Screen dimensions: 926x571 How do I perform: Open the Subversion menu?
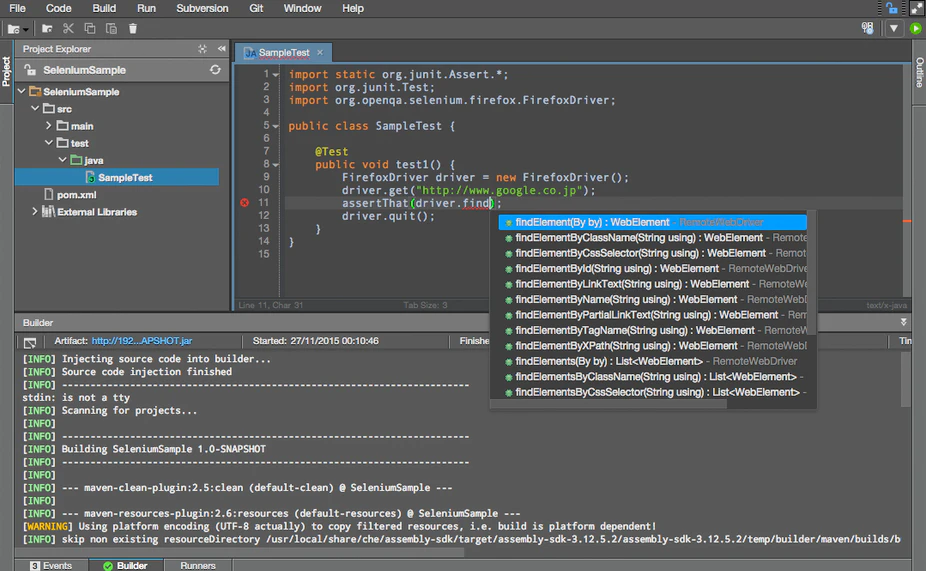[x=202, y=8]
